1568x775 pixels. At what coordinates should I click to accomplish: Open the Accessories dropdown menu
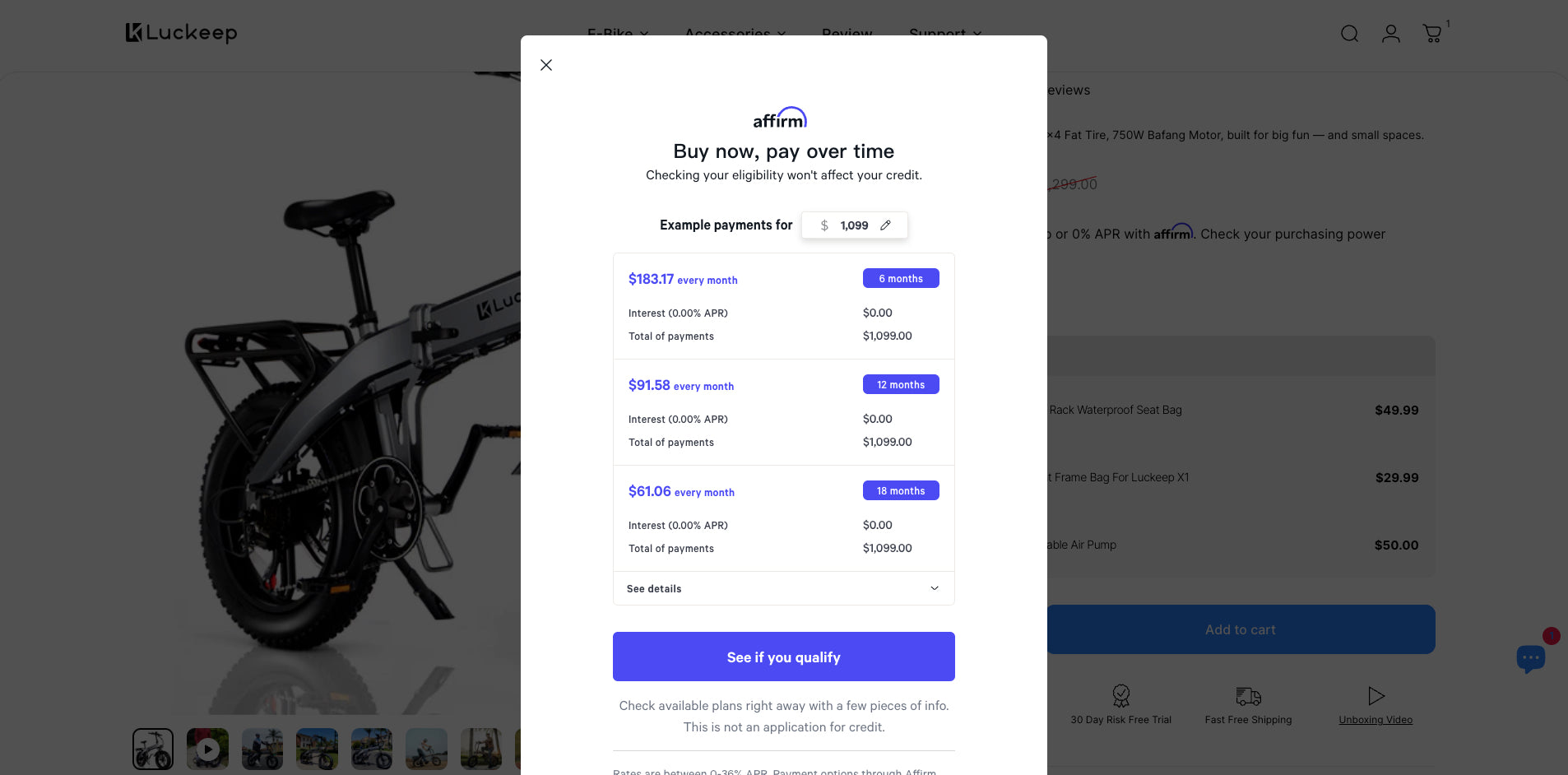point(735,31)
